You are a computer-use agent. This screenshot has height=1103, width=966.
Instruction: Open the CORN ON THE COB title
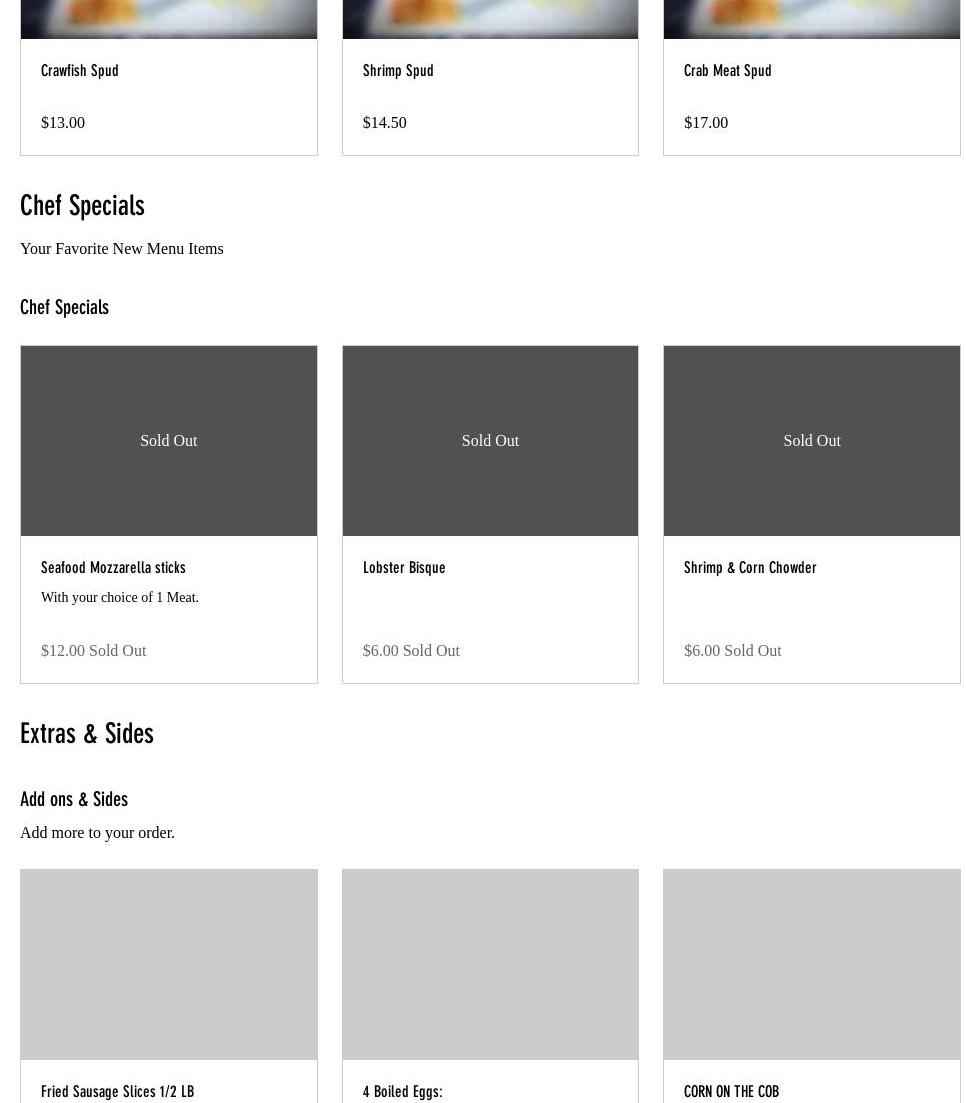click(x=731, y=1092)
